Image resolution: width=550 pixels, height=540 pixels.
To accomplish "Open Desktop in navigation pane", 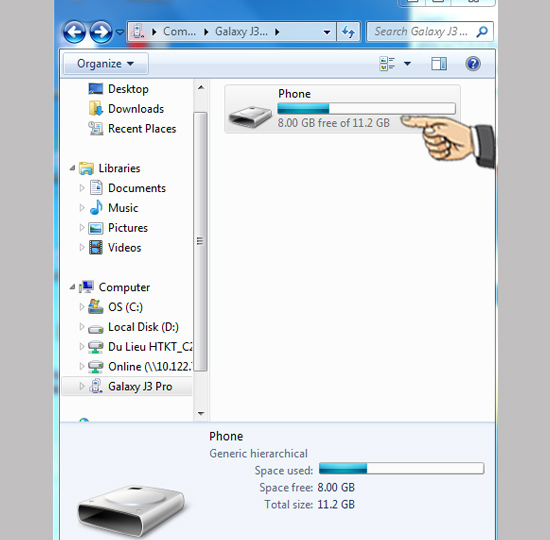I will click(x=128, y=89).
